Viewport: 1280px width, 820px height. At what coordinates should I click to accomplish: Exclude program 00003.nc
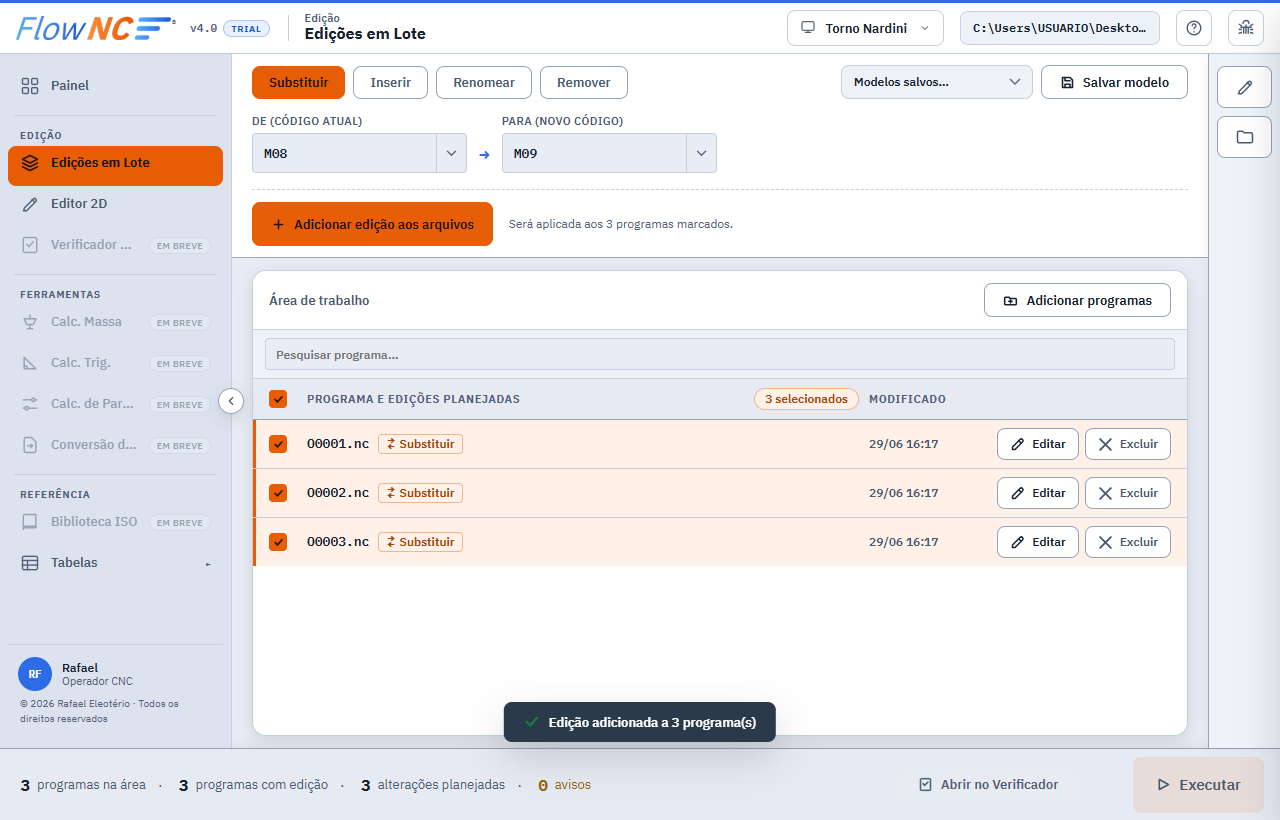(1127, 542)
